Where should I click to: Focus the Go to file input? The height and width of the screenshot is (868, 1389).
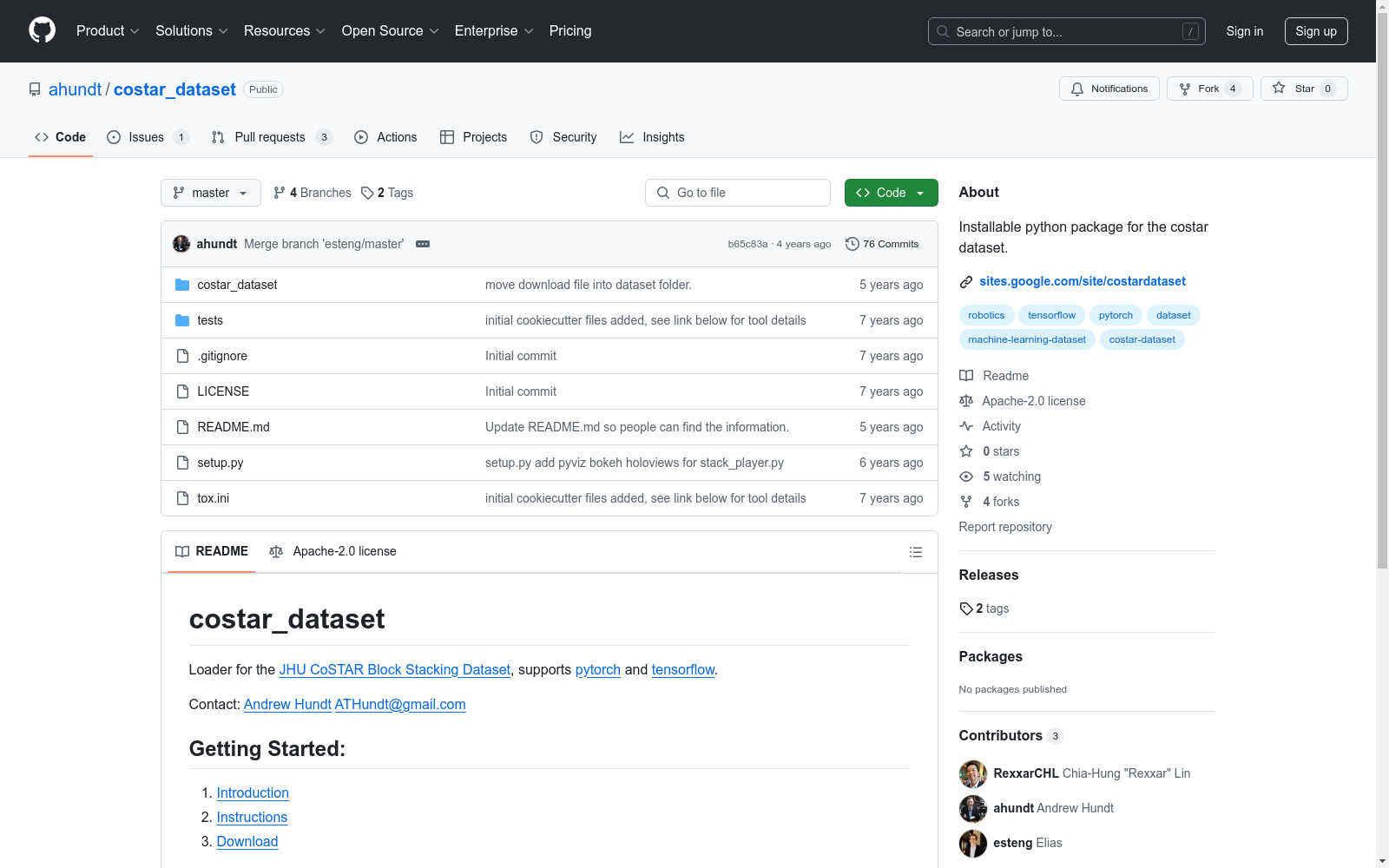click(x=738, y=193)
